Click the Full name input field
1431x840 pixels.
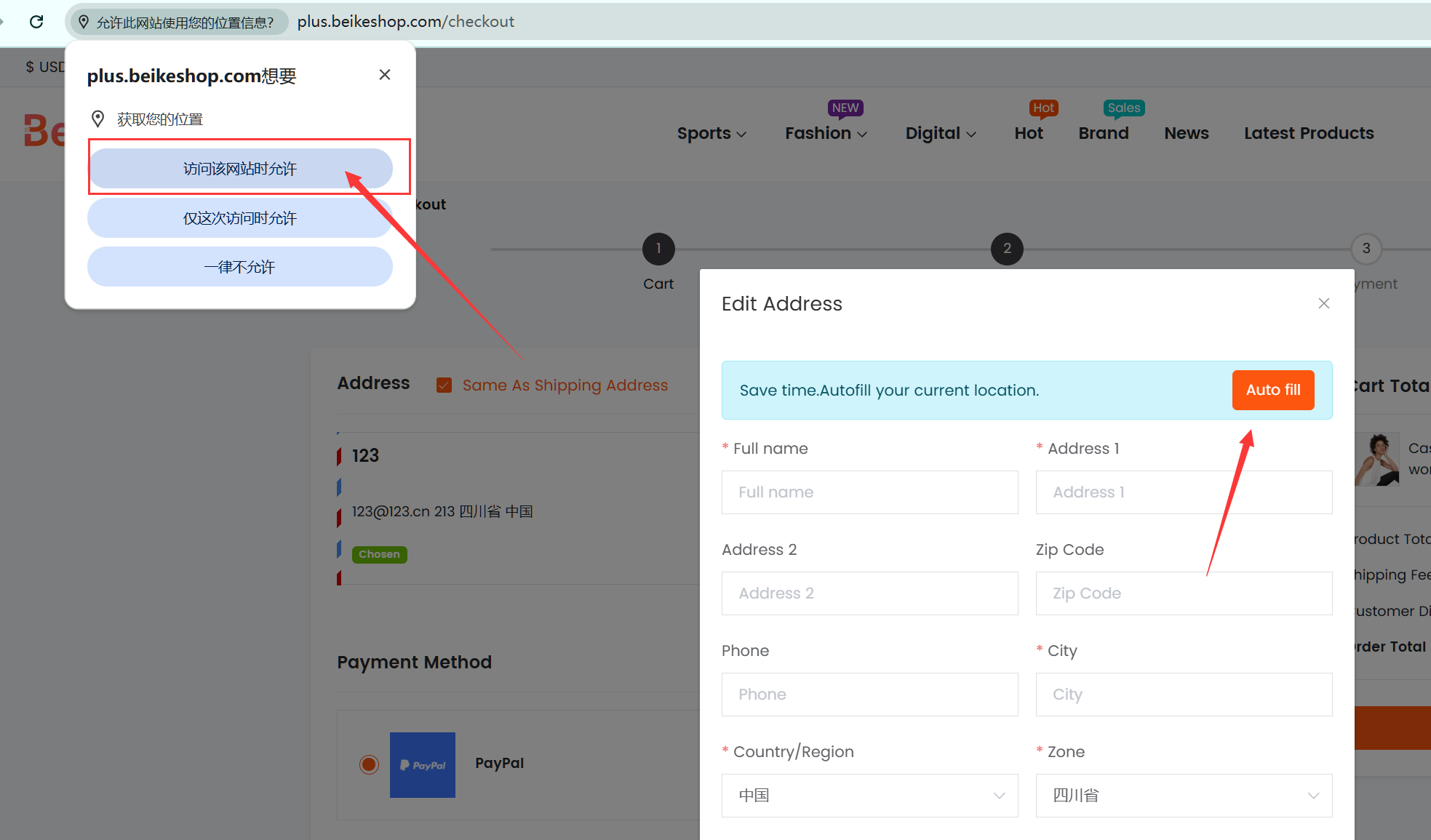tap(869, 492)
